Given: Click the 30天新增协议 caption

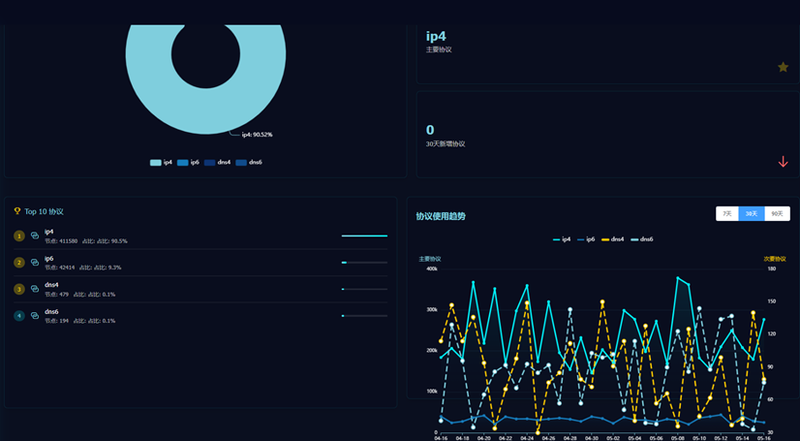Looking at the screenshot, I should pos(445,144).
